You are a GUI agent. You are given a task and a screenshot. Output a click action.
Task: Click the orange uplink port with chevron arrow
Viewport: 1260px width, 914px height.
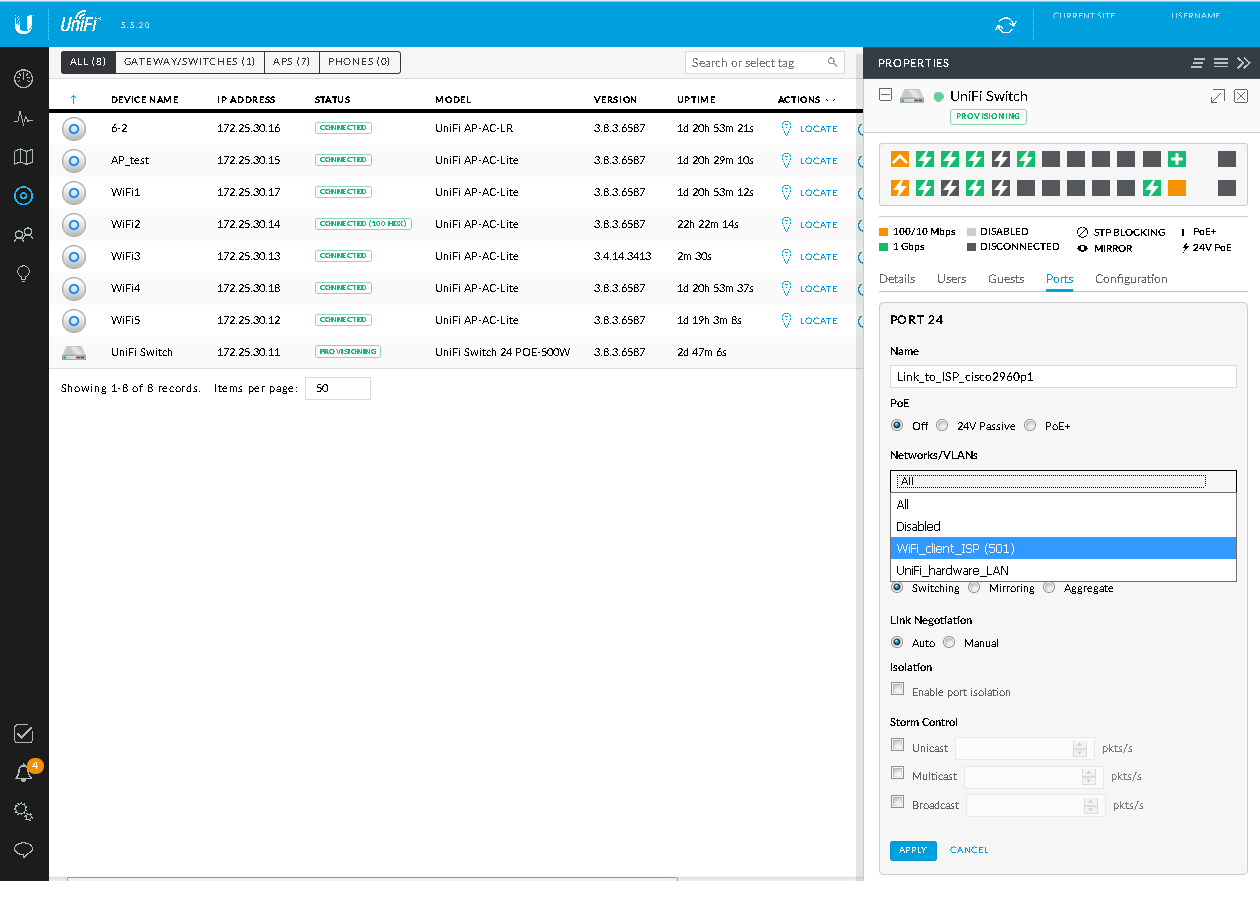tap(900, 159)
